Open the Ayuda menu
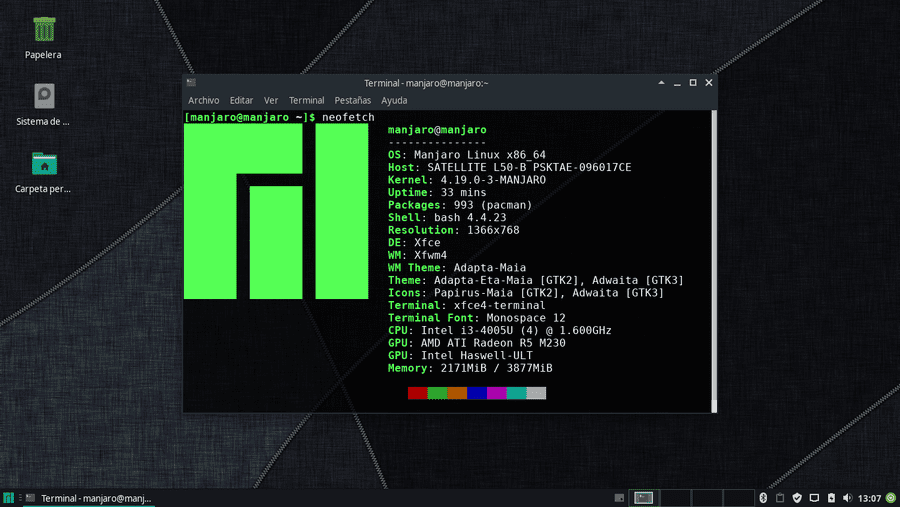The image size is (900, 507). 394,100
